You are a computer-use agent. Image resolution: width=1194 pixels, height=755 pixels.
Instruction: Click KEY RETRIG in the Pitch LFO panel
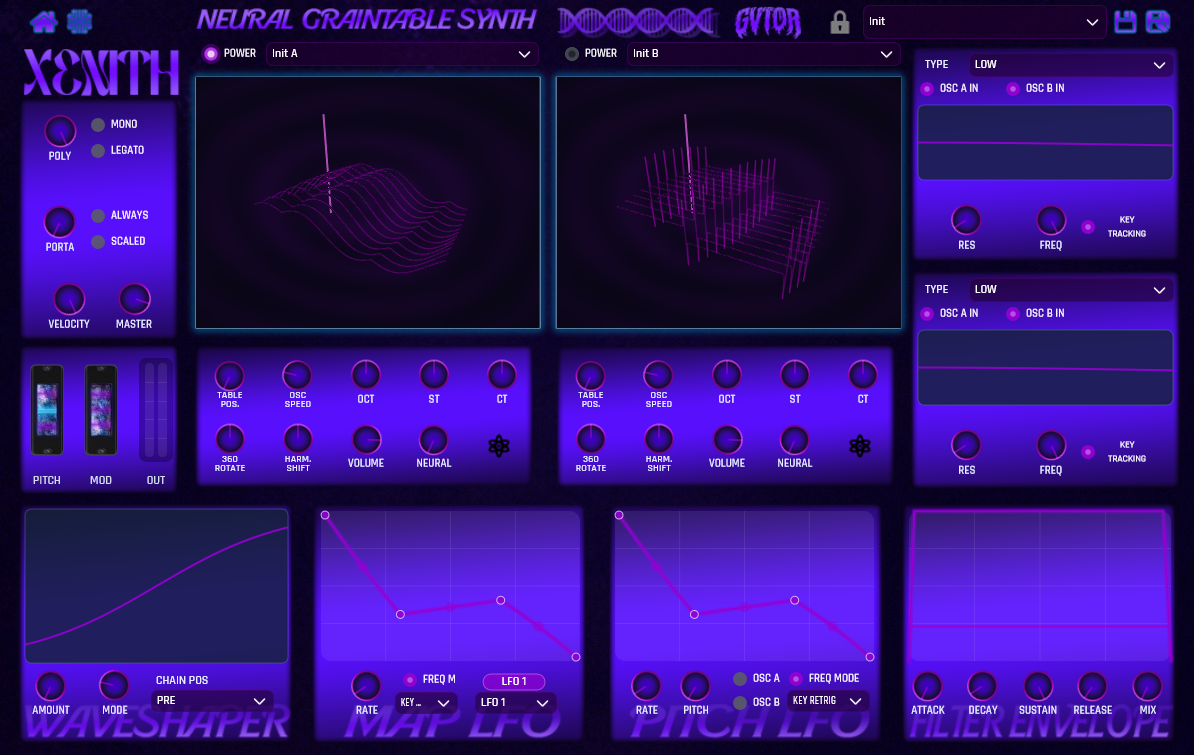[x=829, y=702]
